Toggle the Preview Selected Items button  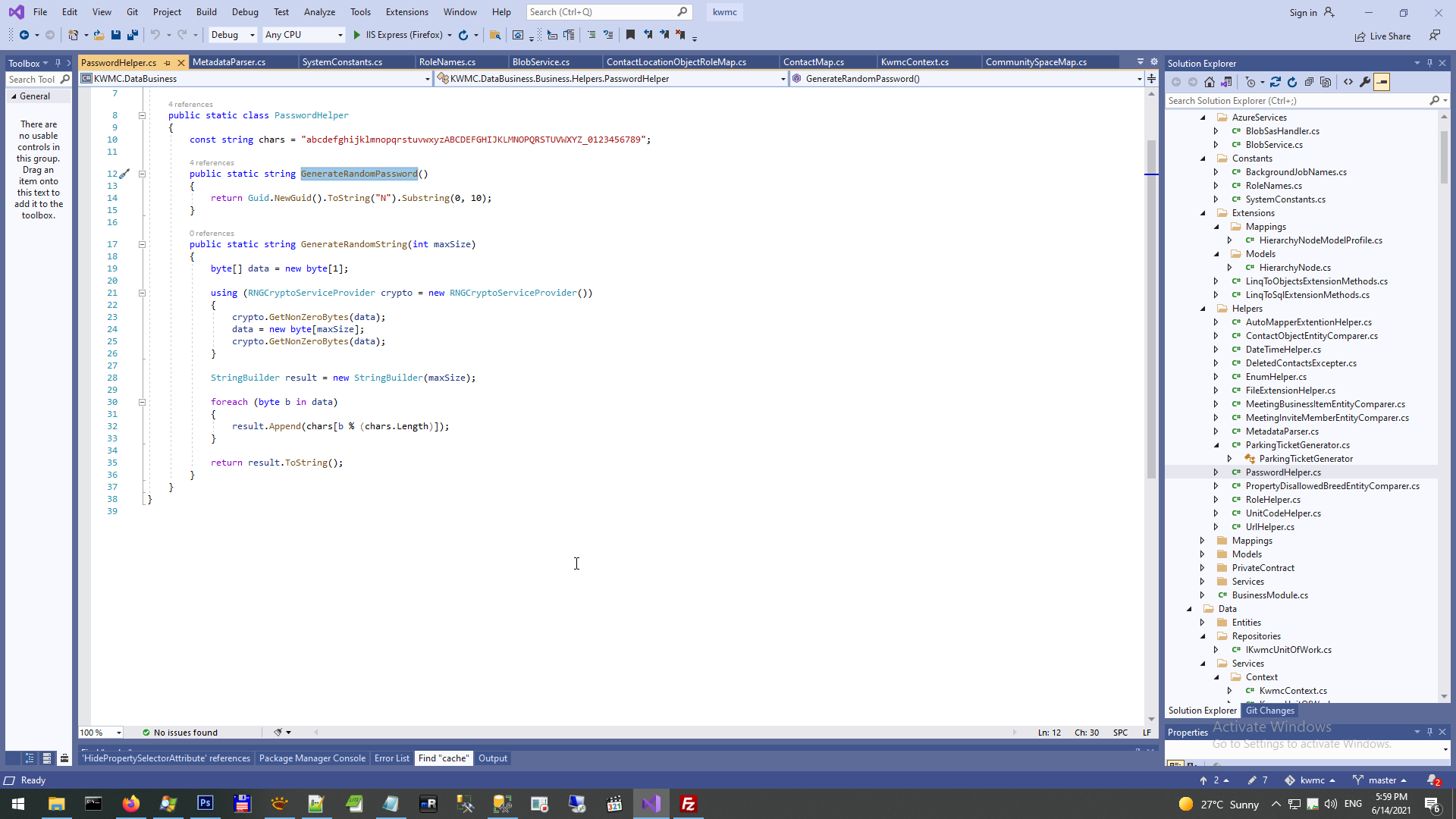(x=1382, y=82)
